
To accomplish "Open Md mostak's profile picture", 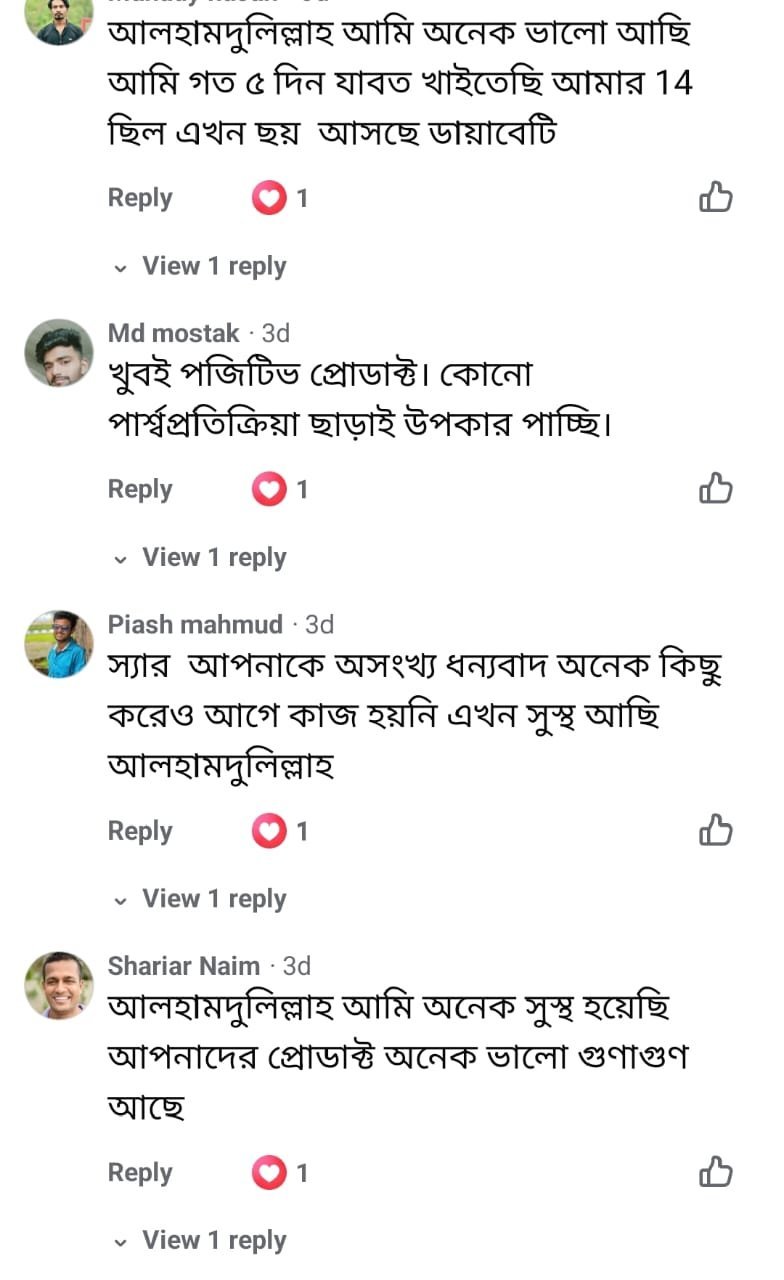I will 59,353.
